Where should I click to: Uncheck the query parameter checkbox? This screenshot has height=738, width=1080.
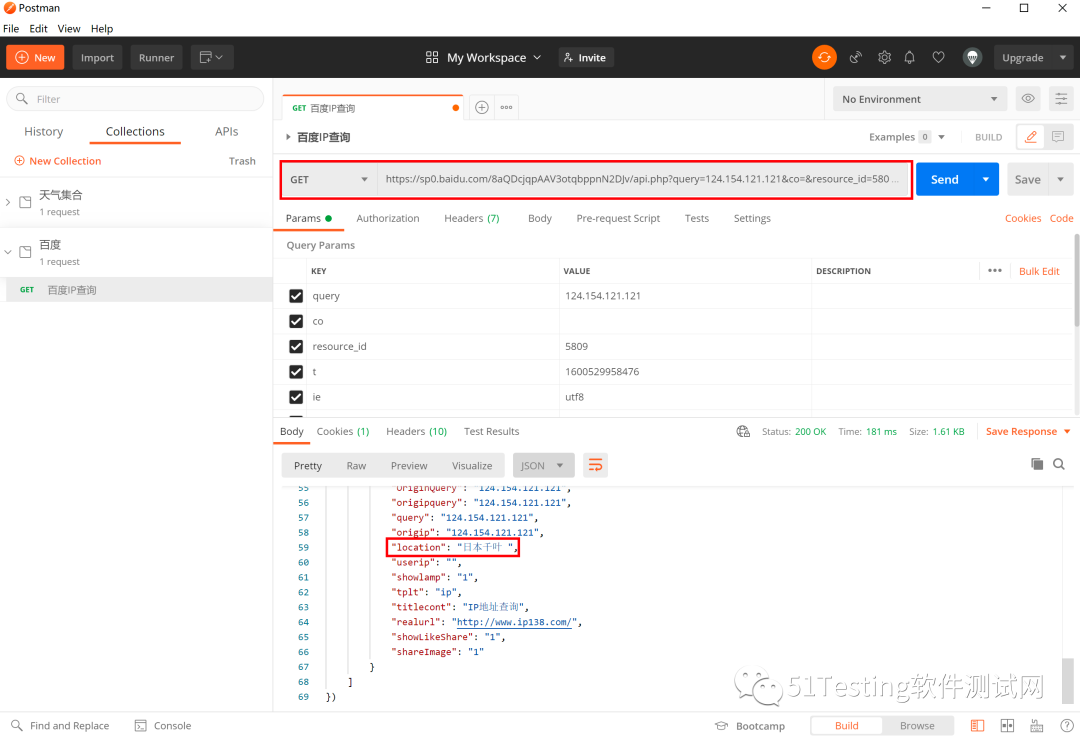point(296,296)
